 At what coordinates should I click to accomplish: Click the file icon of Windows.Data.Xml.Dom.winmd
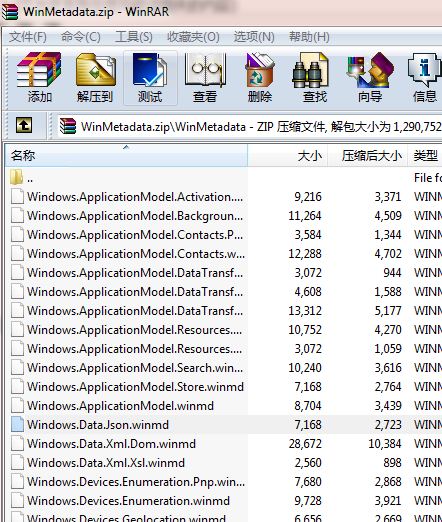pyautogui.click(x=17, y=443)
